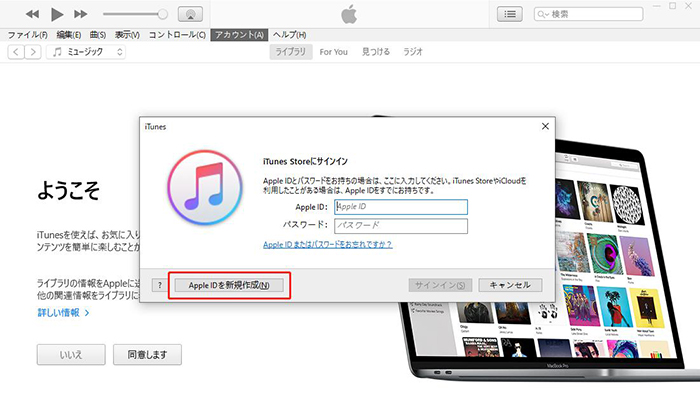Click the いいえ button
The height and width of the screenshot is (420, 700).
tap(71, 355)
